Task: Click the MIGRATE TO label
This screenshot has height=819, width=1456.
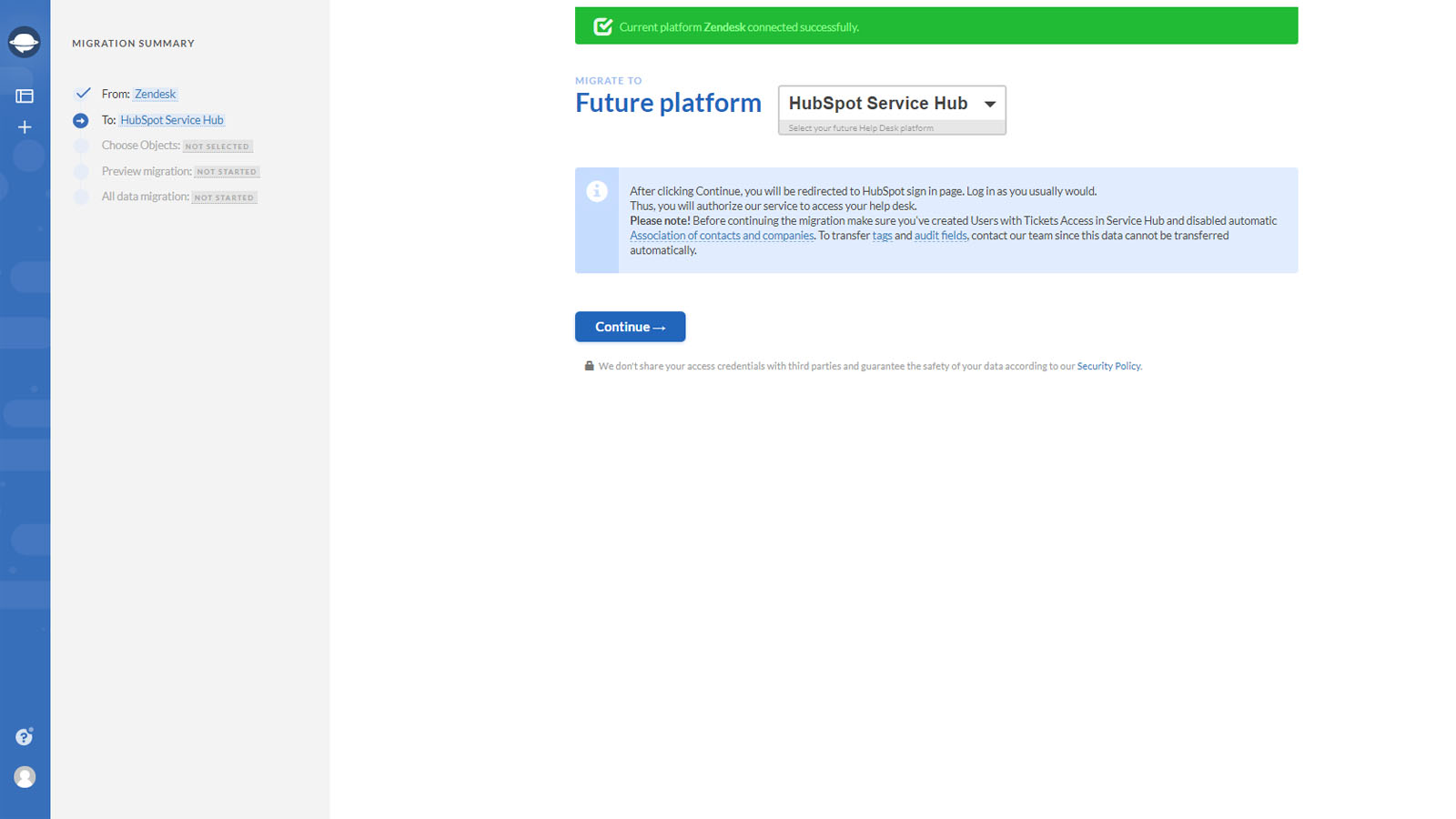Action: [x=609, y=81]
